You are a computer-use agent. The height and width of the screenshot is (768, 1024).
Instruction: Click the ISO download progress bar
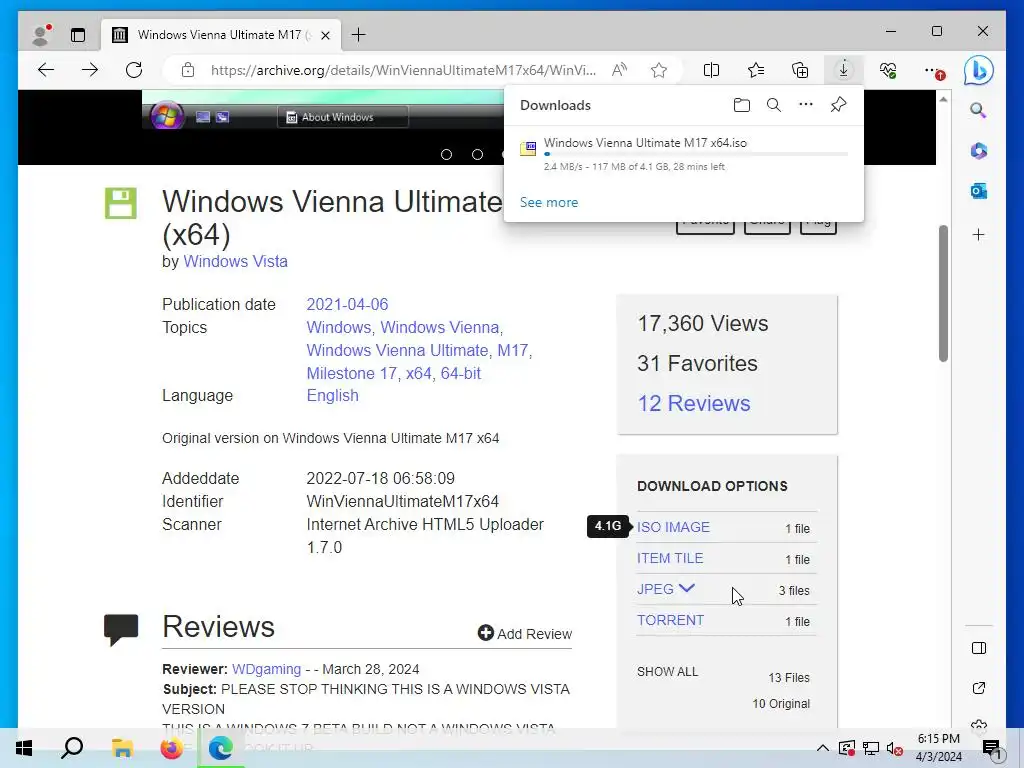(696, 155)
